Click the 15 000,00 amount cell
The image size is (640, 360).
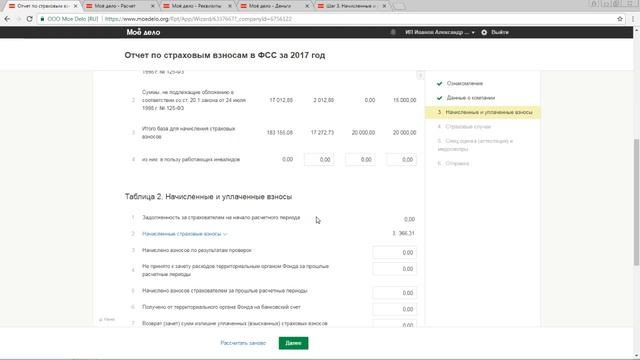[x=404, y=100]
